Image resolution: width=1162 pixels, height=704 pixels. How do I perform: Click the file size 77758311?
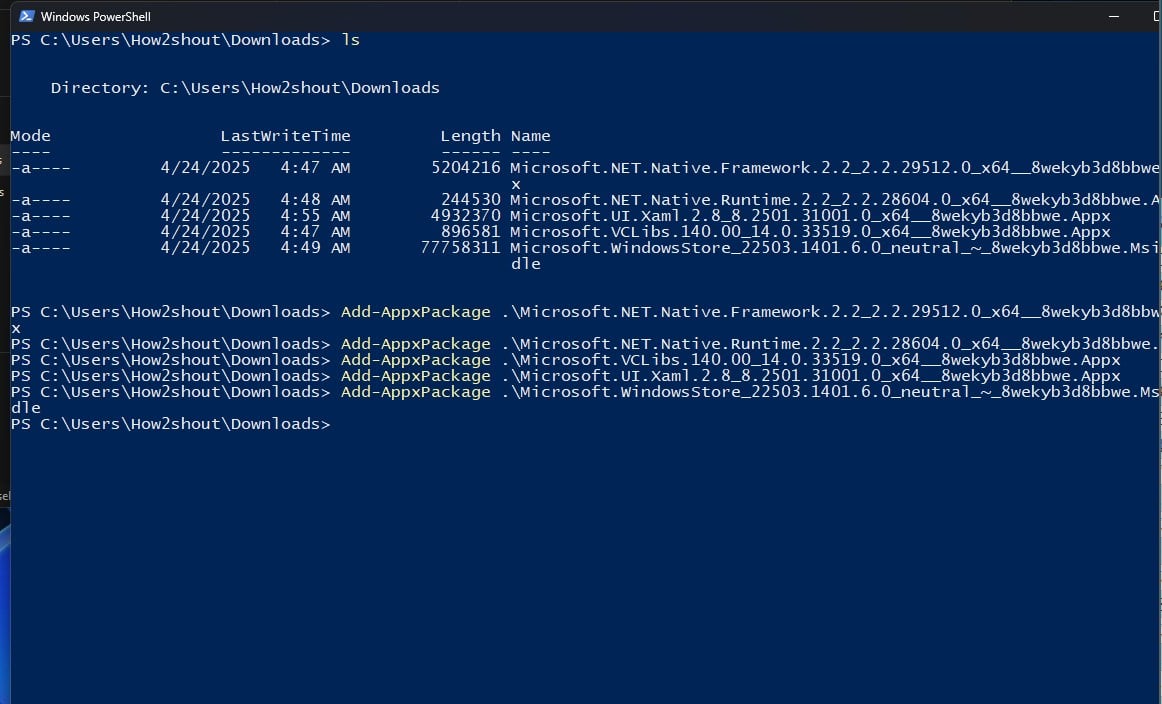(x=460, y=248)
